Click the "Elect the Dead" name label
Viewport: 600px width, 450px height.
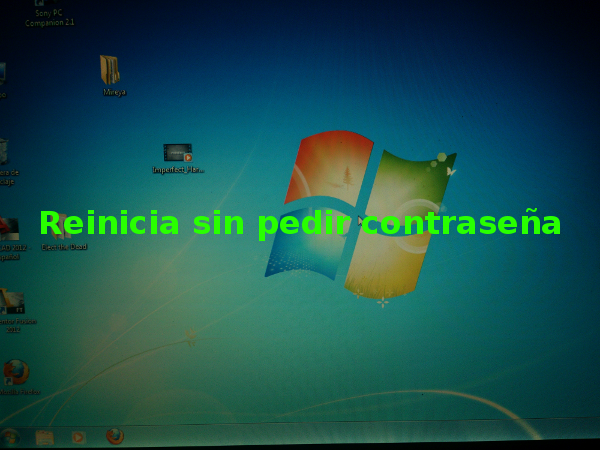coord(64,246)
